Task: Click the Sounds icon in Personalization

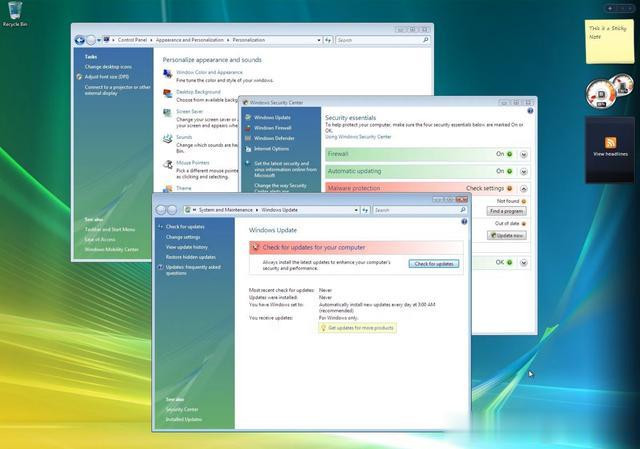Action: pos(167,138)
